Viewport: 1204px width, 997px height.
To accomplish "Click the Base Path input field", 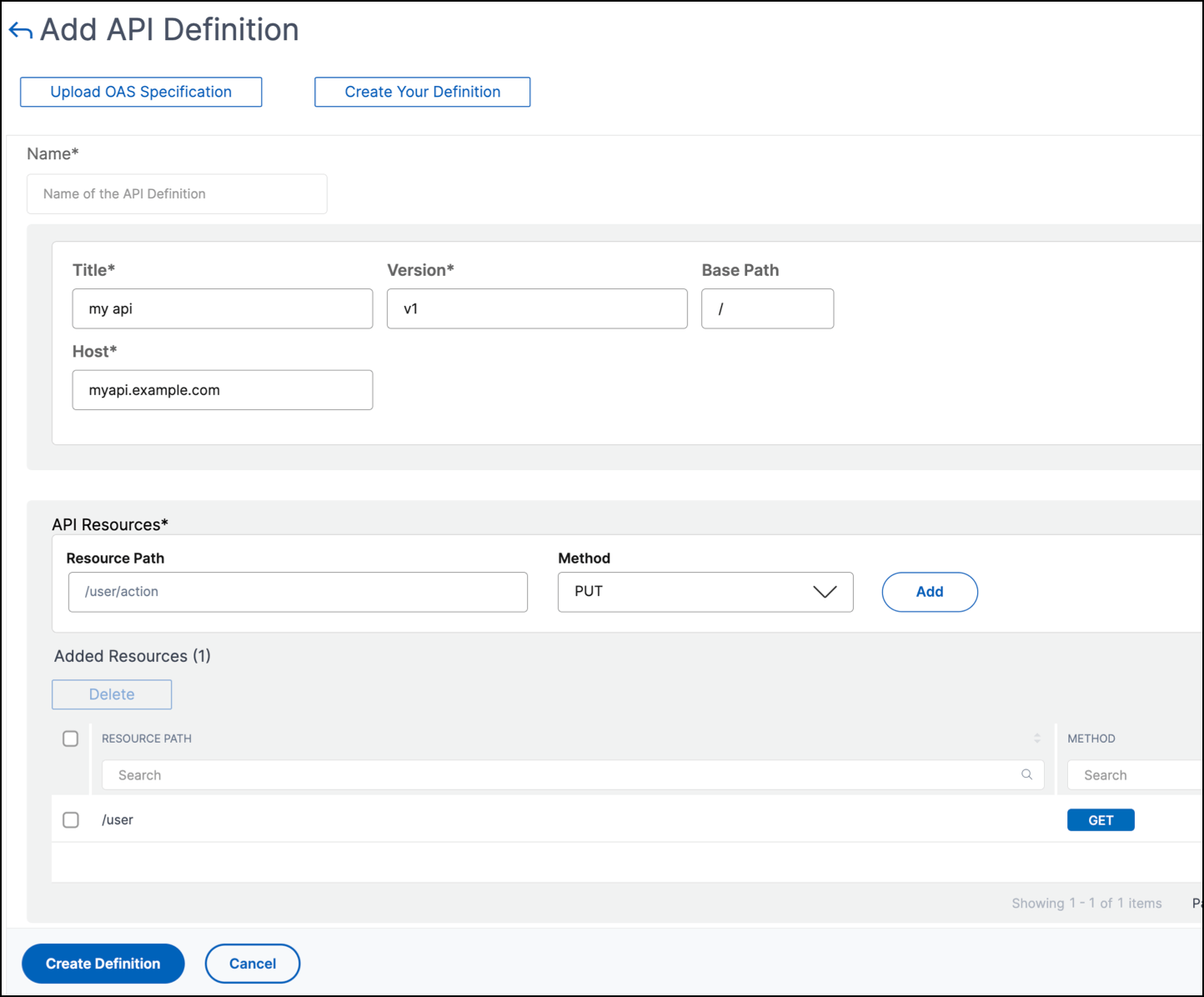I will pos(767,308).
